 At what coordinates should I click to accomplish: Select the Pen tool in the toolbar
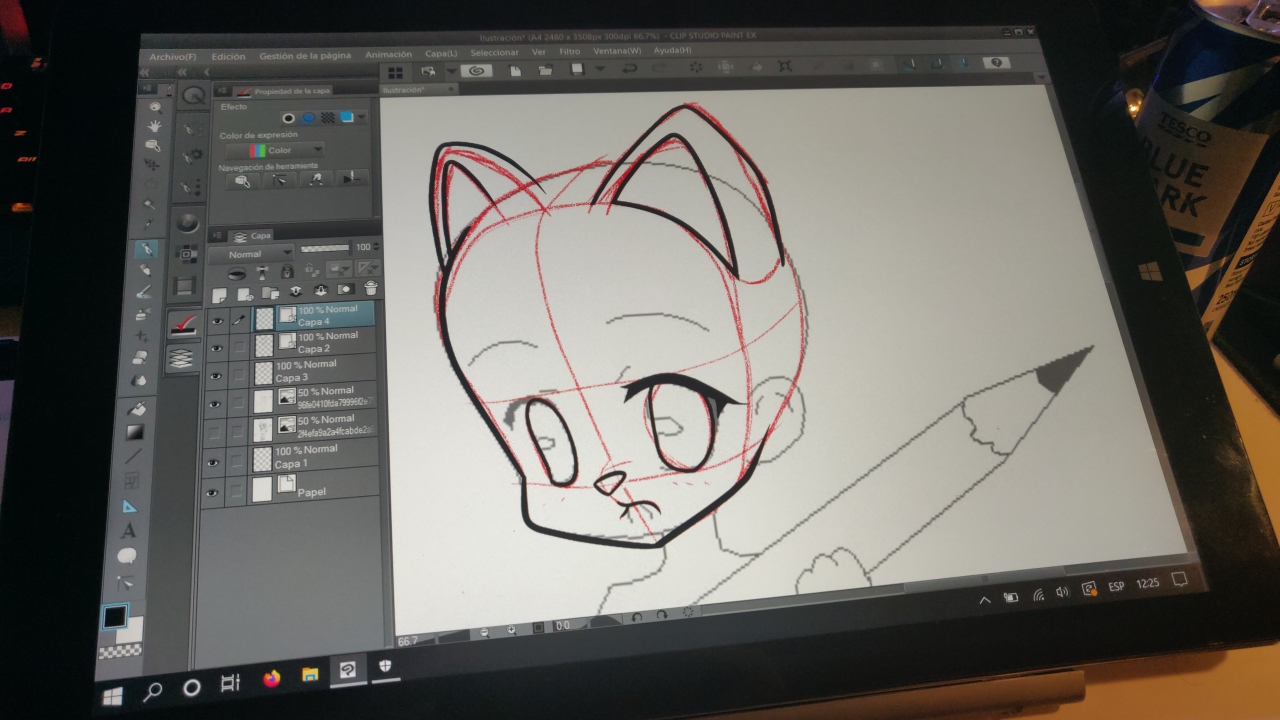[x=147, y=248]
